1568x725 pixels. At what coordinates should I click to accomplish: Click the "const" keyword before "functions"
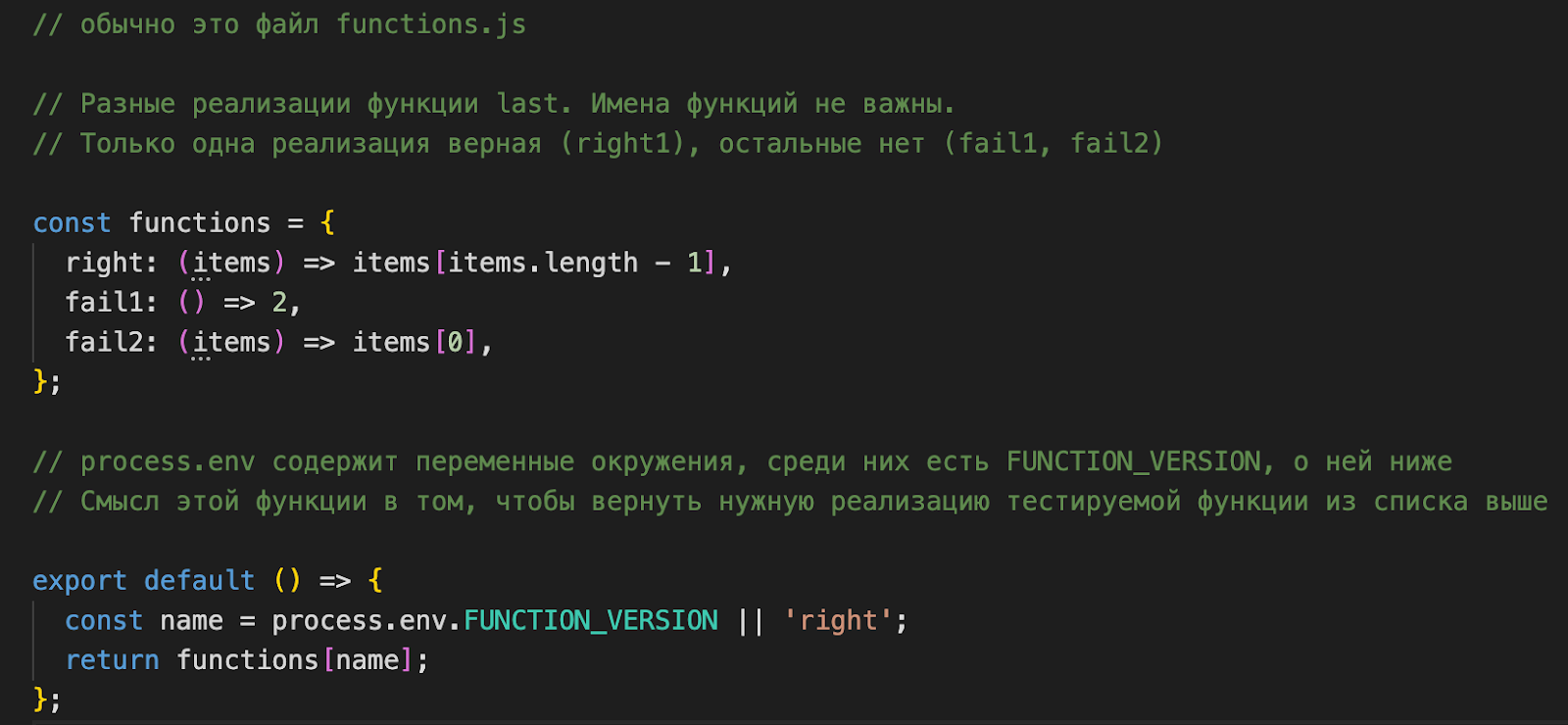[x=72, y=223]
